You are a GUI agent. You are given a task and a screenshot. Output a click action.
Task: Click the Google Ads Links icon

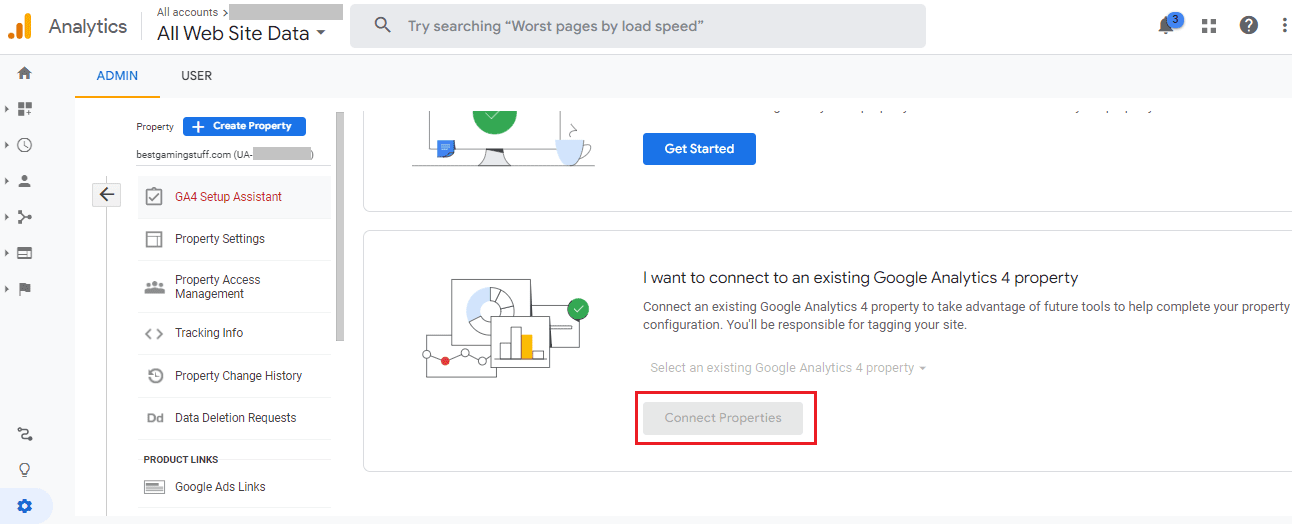(x=154, y=487)
